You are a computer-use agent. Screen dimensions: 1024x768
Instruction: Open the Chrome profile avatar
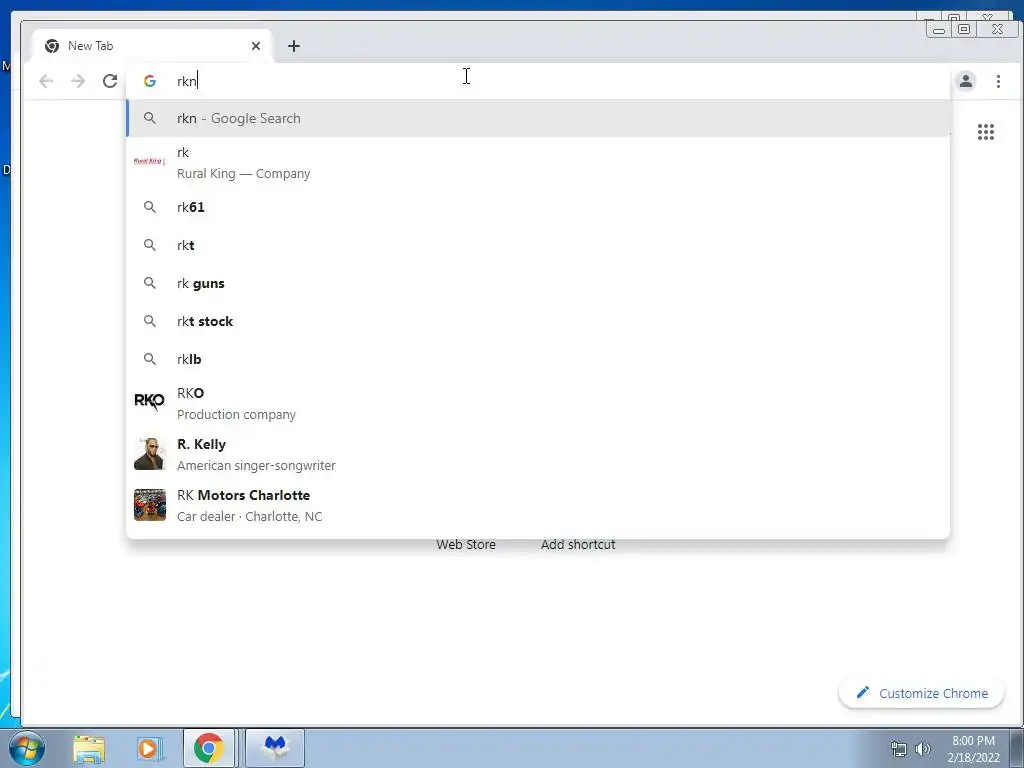click(x=965, y=81)
